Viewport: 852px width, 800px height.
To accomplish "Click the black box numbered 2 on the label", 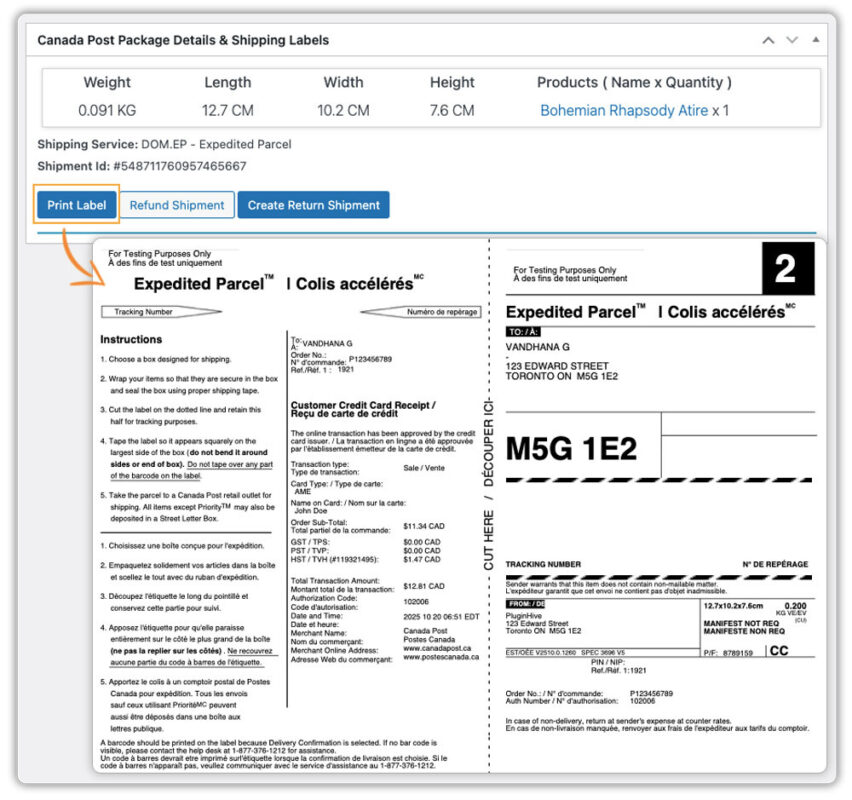I will tap(788, 268).
